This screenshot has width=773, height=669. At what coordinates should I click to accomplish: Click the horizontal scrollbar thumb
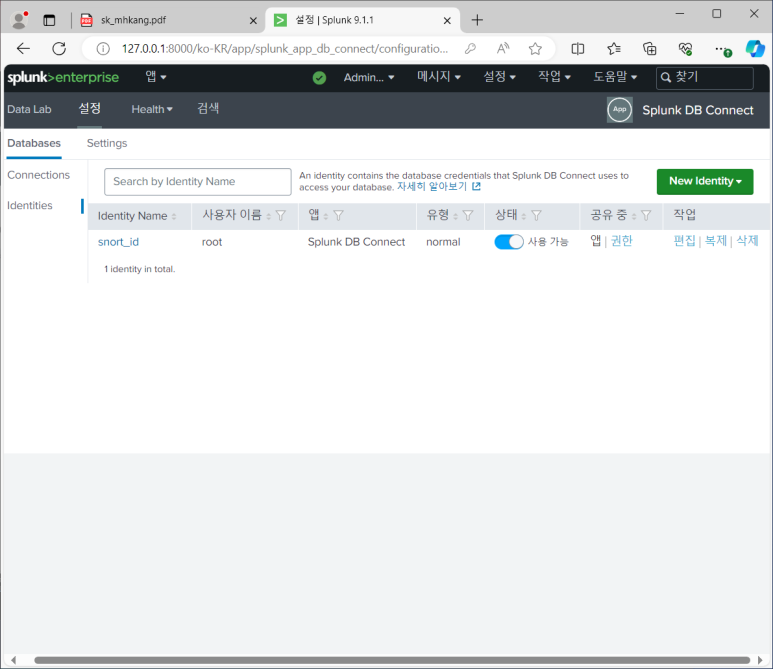[x=392, y=660]
